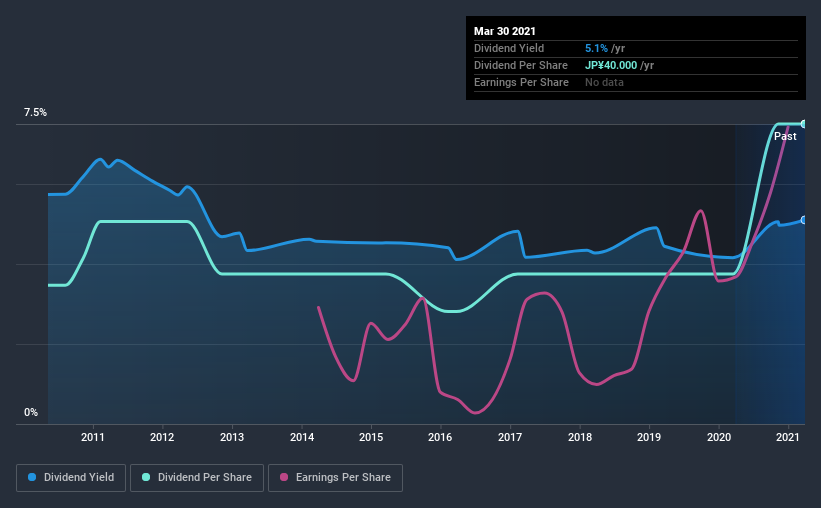This screenshot has width=821, height=508.
Task: Click the Past label on chart
Action: tap(785, 137)
